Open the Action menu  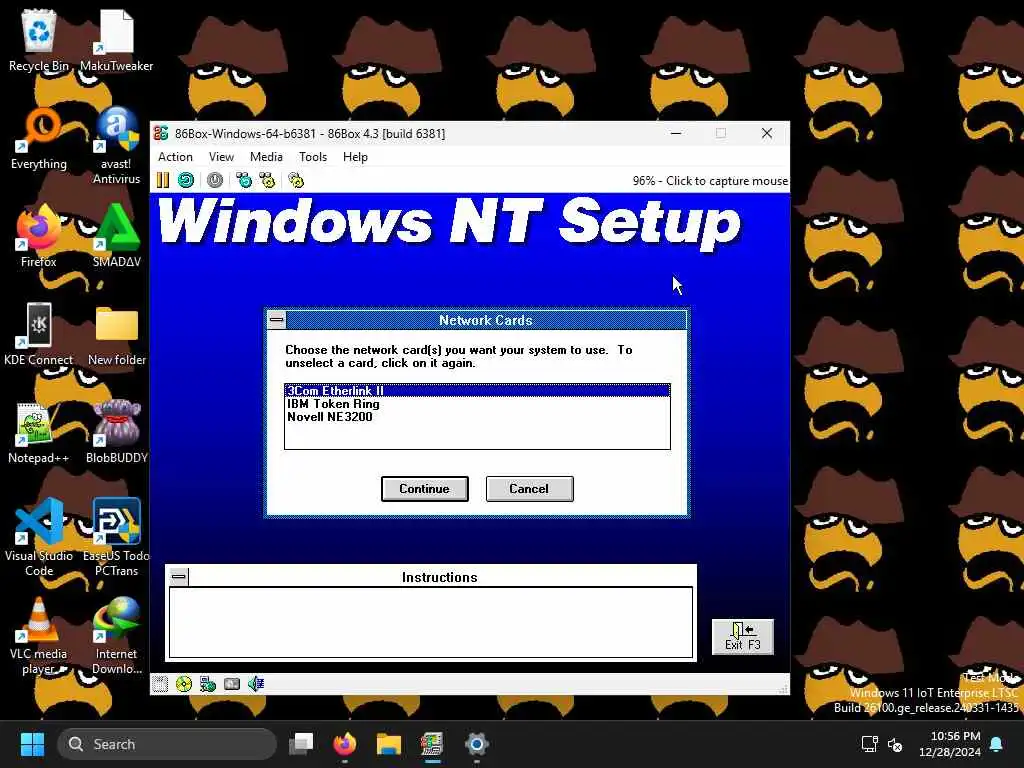point(175,157)
